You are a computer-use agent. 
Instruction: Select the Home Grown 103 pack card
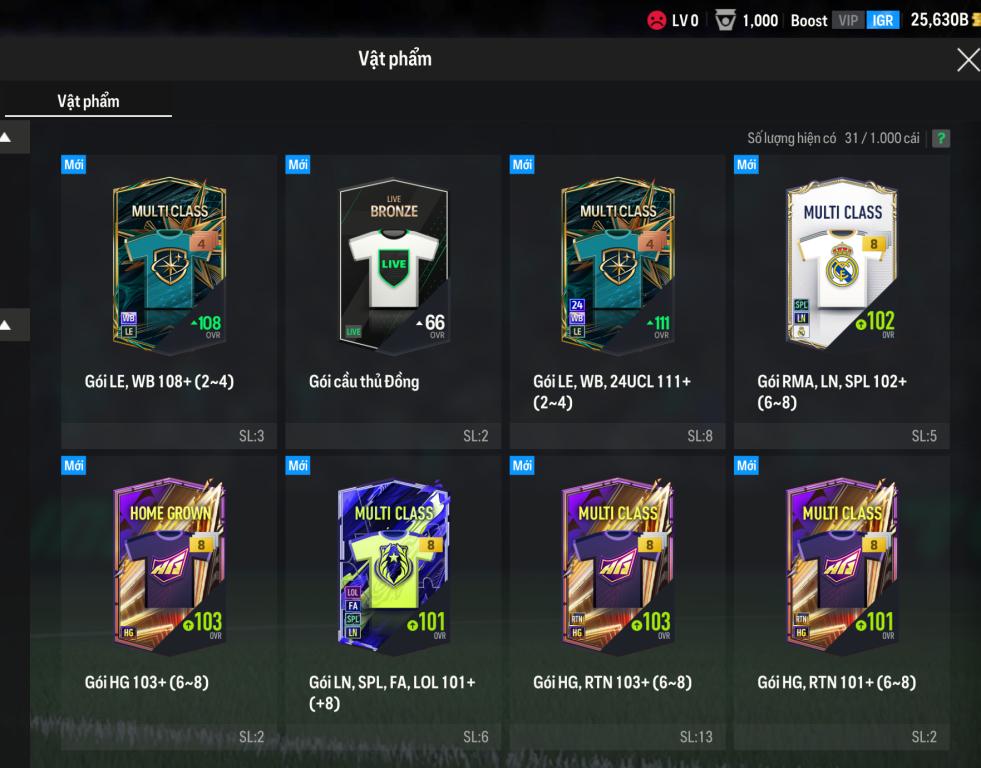[169, 602]
